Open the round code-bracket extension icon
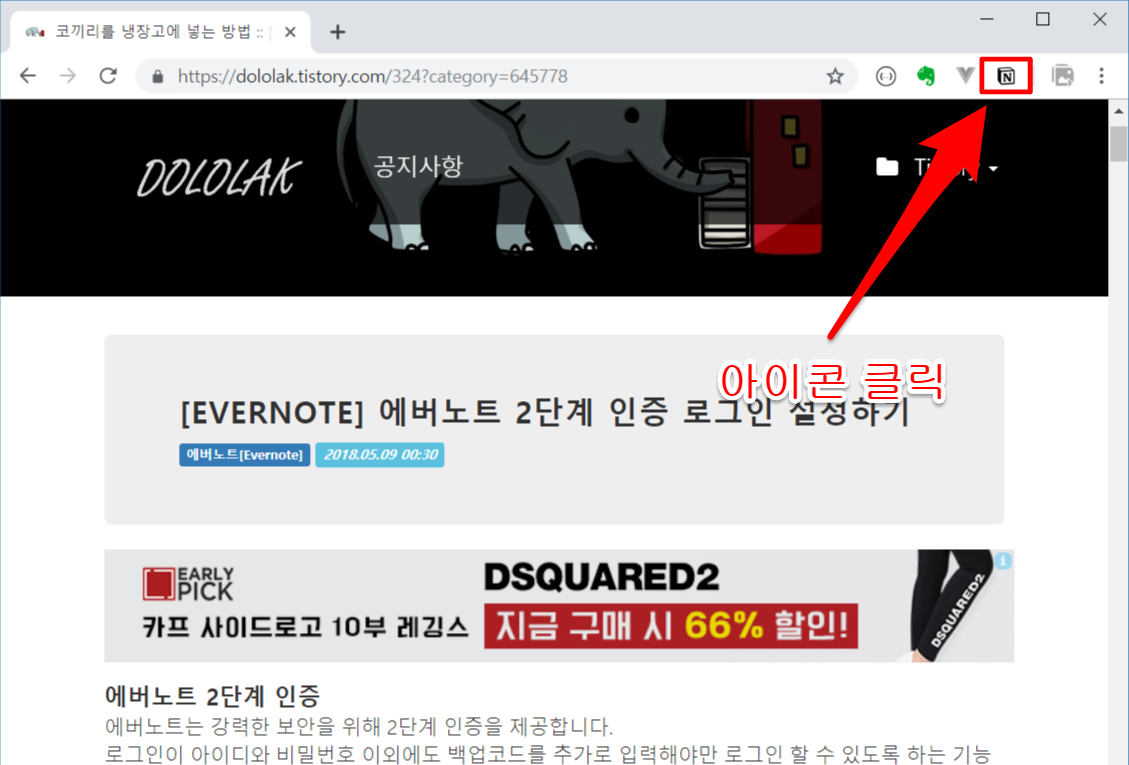 click(886, 76)
